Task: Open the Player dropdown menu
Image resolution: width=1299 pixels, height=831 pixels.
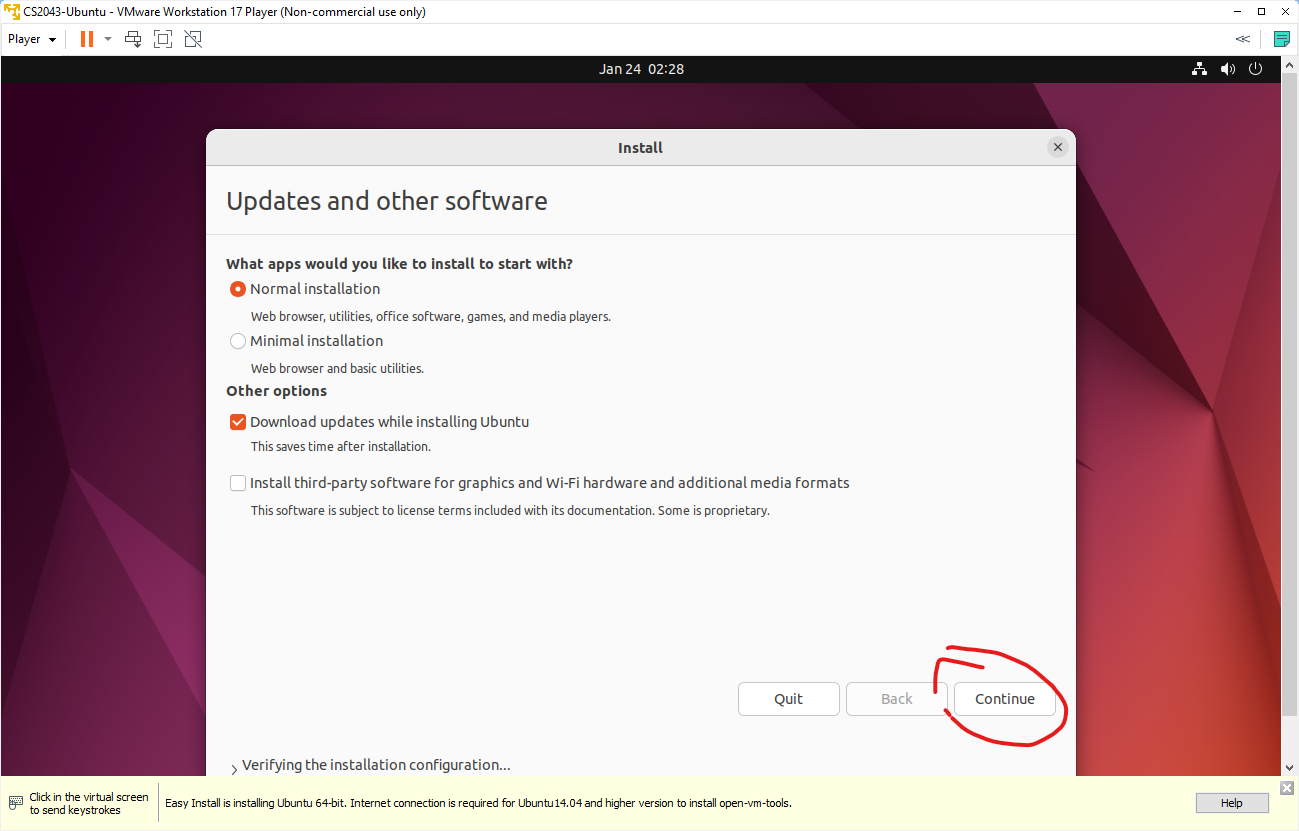Action: (x=32, y=39)
